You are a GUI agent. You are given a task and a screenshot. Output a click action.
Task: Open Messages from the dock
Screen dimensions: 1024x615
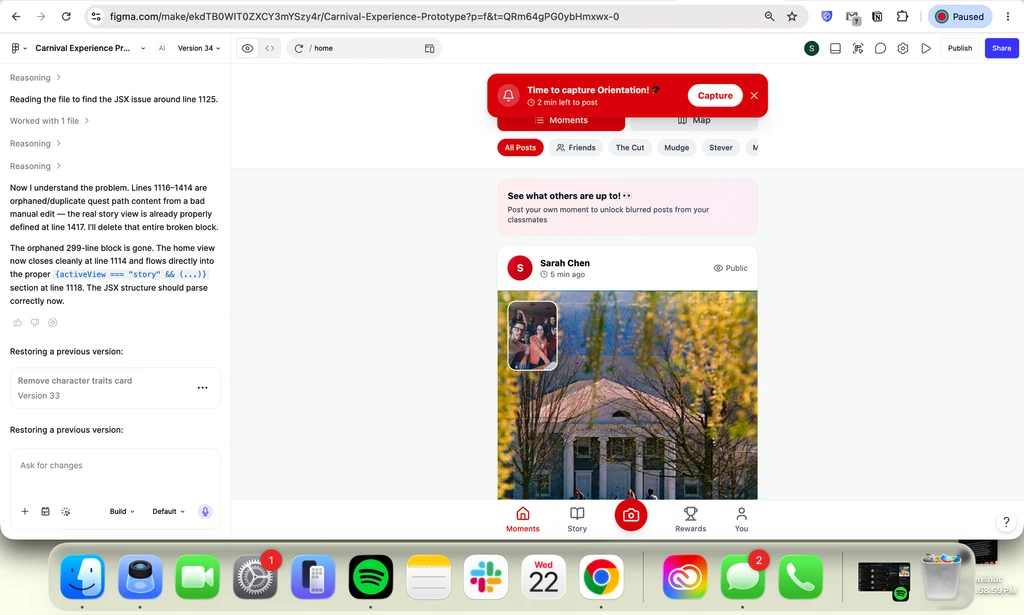pyautogui.click(x=743, y=577)
